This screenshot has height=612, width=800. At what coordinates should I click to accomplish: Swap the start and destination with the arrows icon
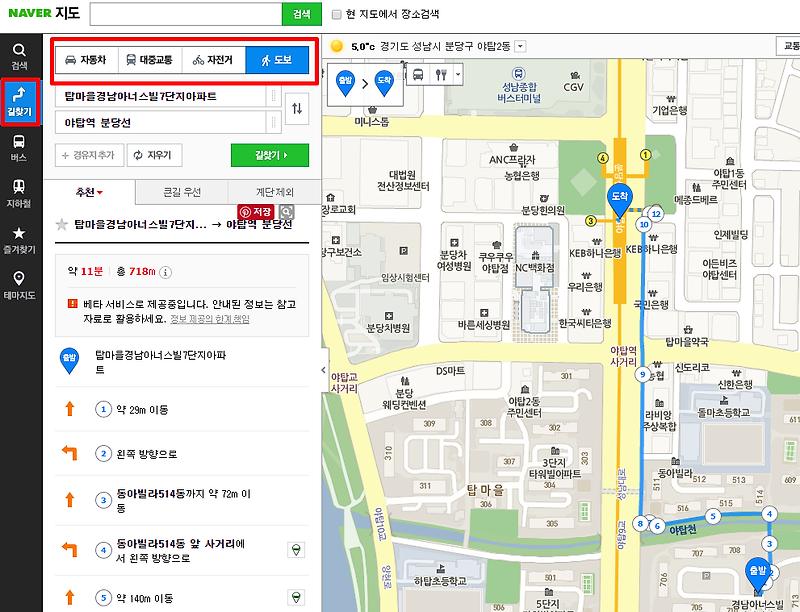pyautogui.click(x=297, y=109)
